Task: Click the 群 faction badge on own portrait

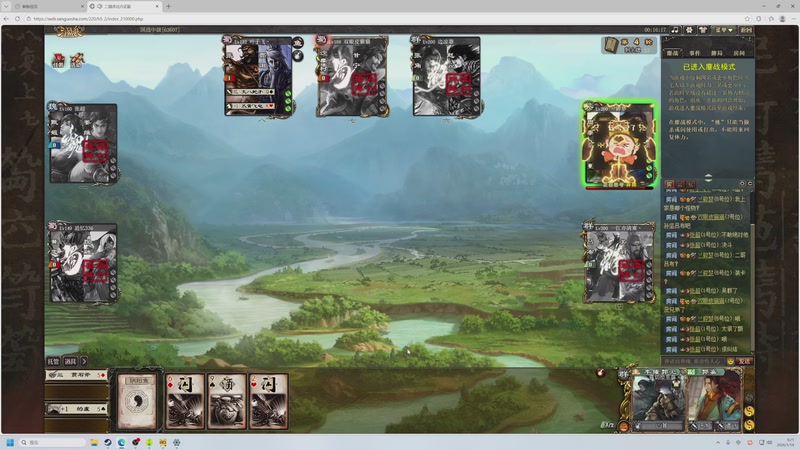Action: pyautogui.click(x=623, y=374)
